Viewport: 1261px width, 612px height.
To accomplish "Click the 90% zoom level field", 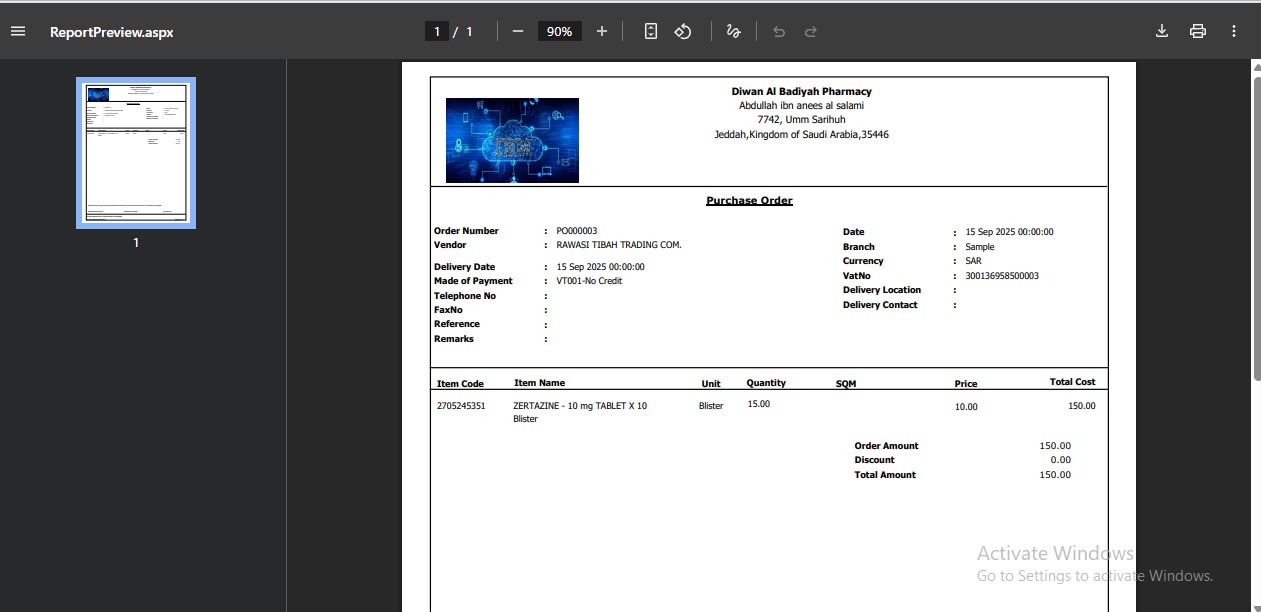I will (x=559, y=32).
